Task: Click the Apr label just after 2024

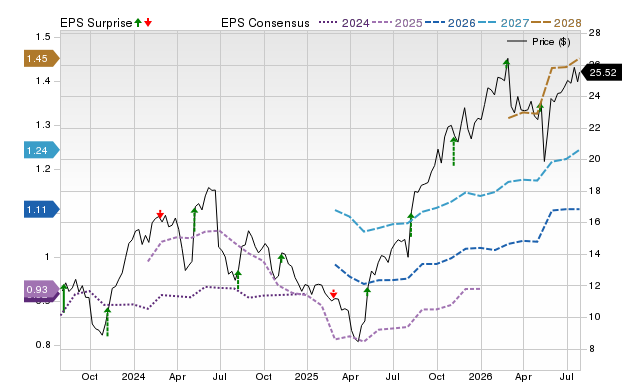Action: click(x=177, y=376)
